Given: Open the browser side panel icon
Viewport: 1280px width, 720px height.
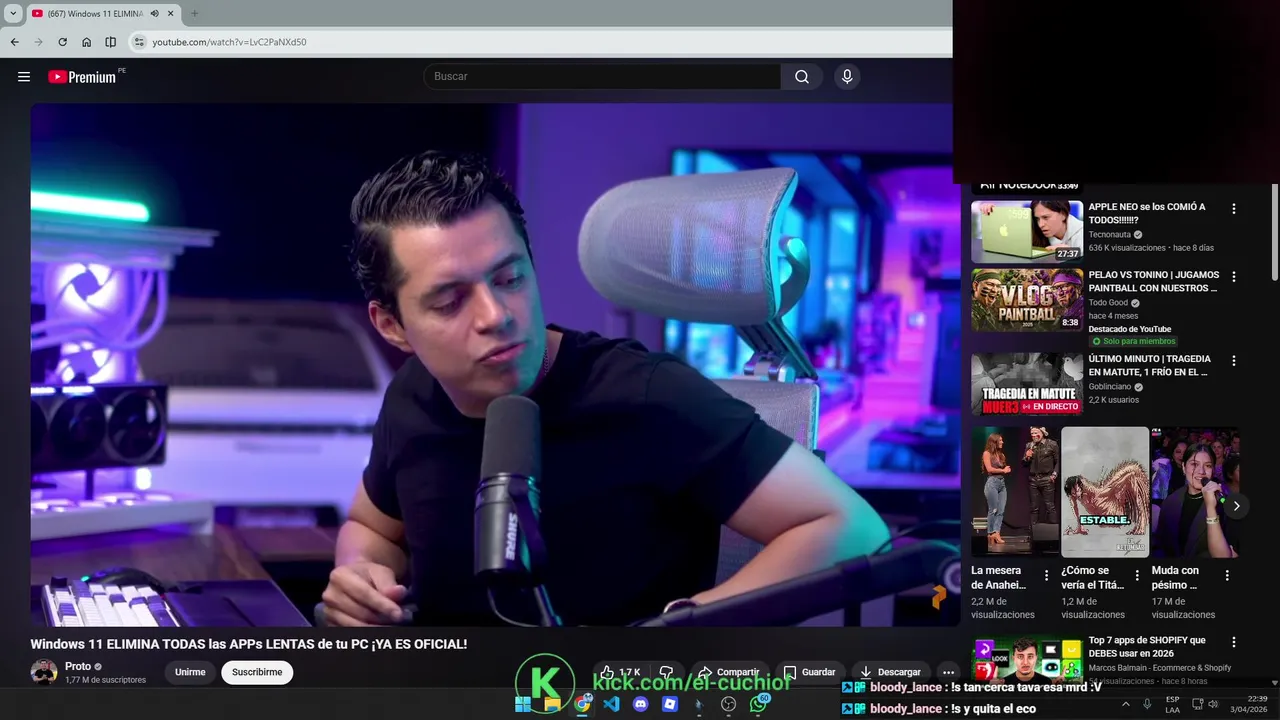Looking at the screenshot, I should (x=110, y=42).
